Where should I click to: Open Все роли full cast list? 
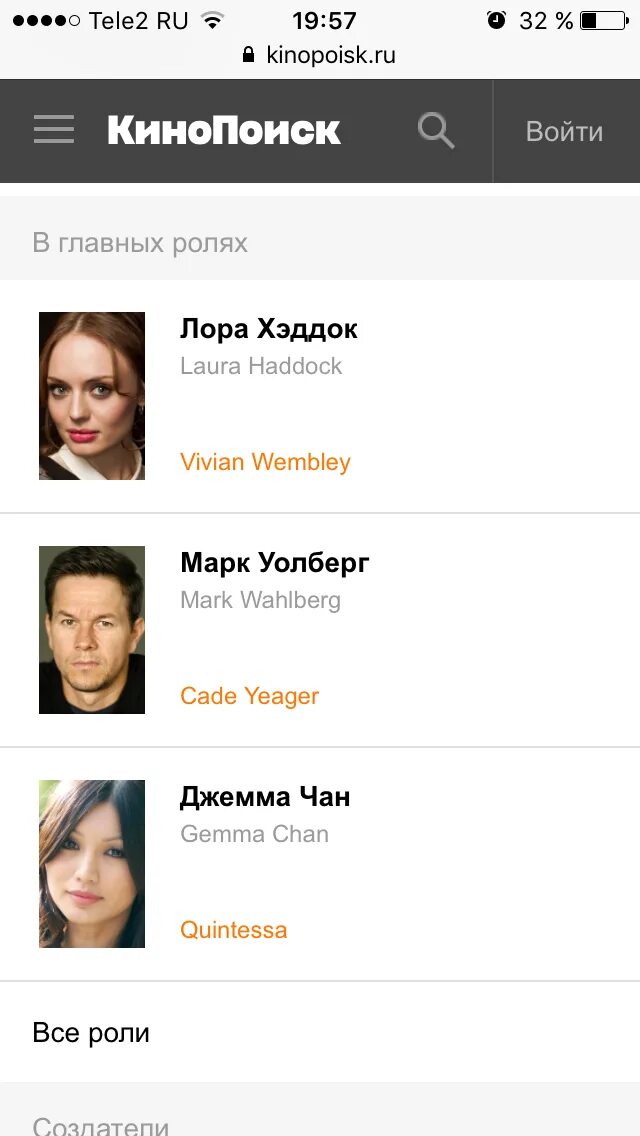tap(320, 1032)
